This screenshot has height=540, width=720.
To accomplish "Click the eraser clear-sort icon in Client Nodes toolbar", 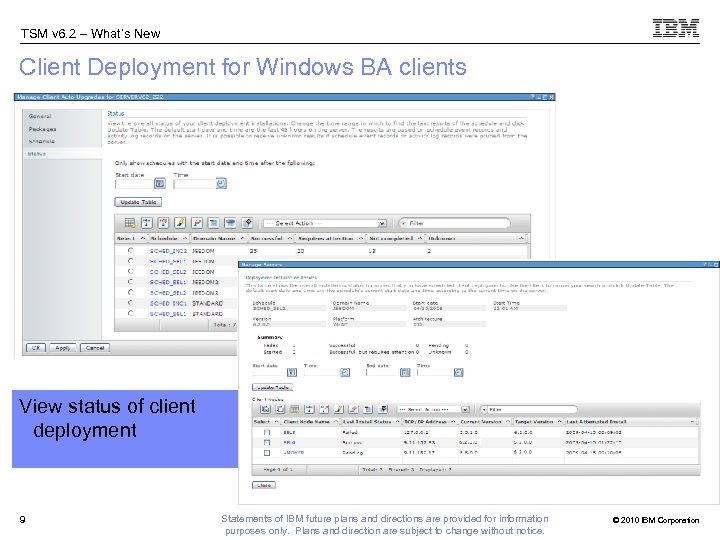I will [354, 409].
